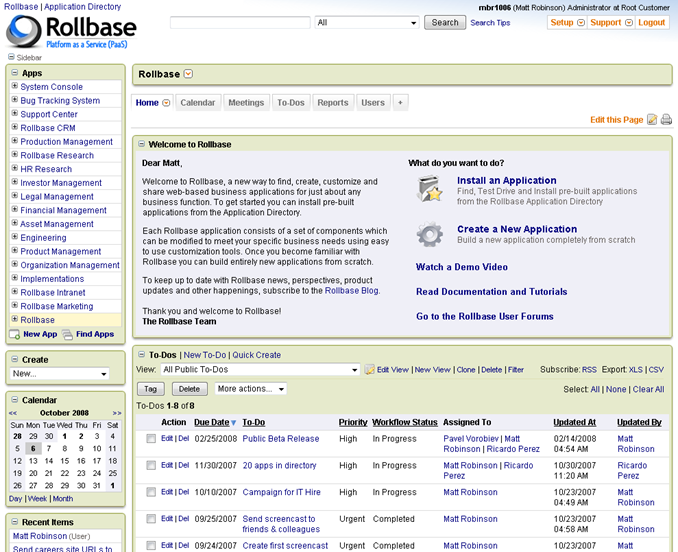Switch to the Calendar tab
This screenshot has width=678, height=552.
coord(198,103)
